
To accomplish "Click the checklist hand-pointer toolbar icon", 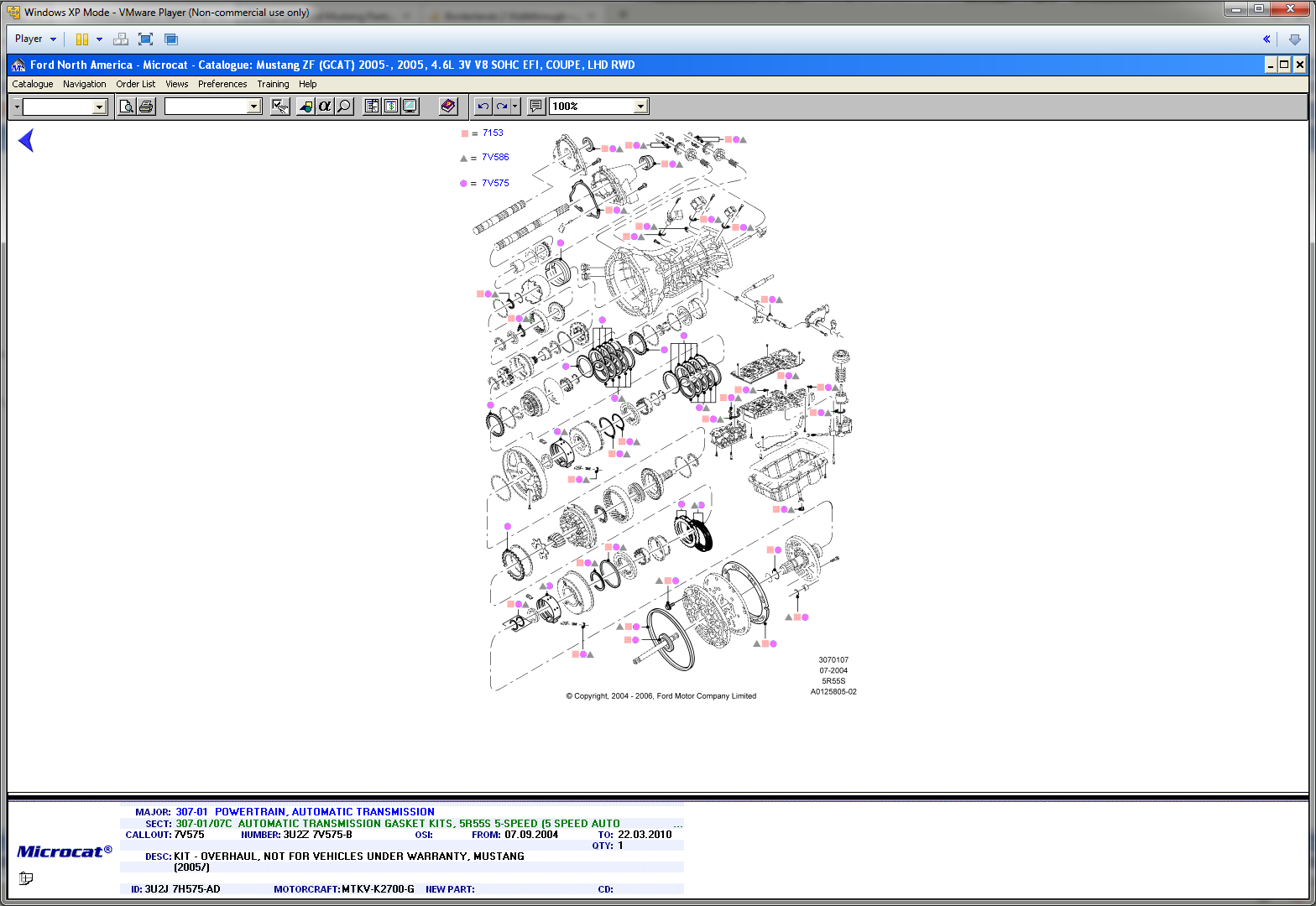I will point(280,107).
